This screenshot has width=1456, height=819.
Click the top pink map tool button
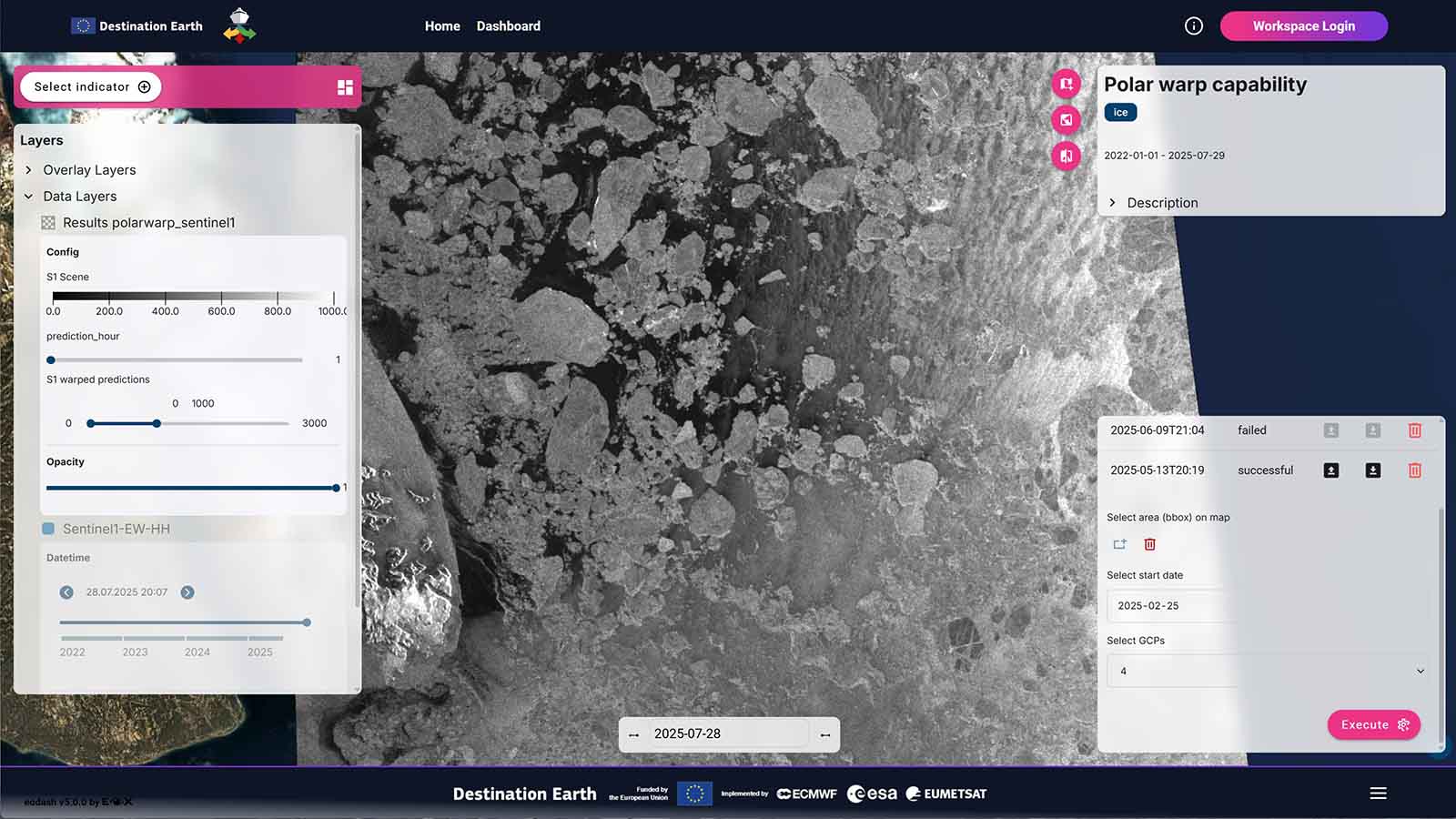pyautogui.click(x=1066, y=84)
